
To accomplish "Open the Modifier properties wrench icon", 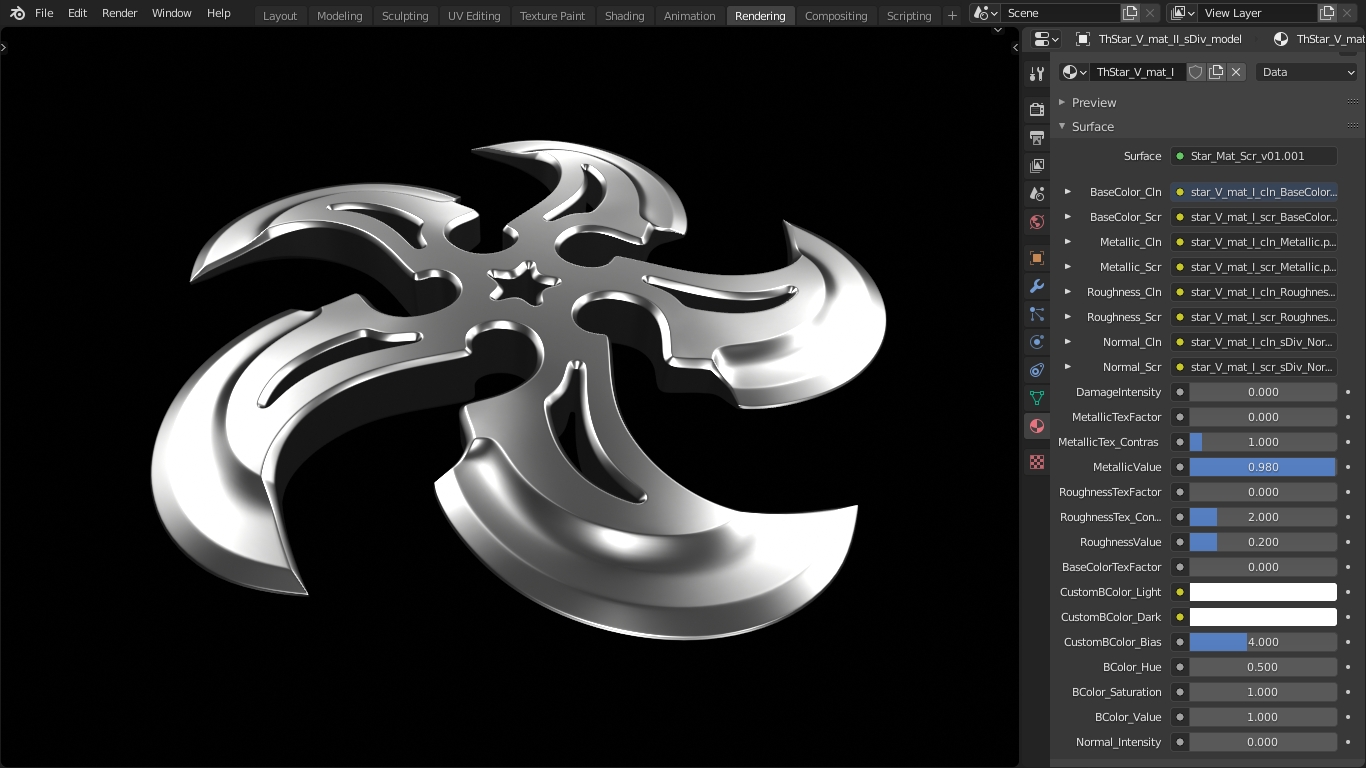I will (x=1037, y=286).
